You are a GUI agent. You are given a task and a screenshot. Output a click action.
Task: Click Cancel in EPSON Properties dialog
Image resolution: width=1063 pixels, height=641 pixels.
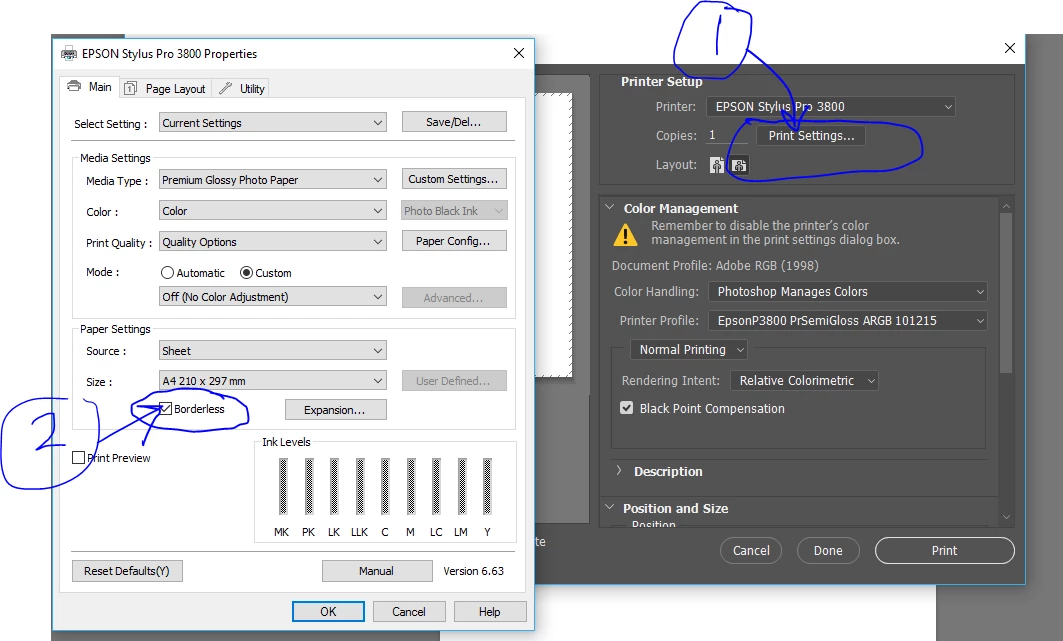coord(409,611)
